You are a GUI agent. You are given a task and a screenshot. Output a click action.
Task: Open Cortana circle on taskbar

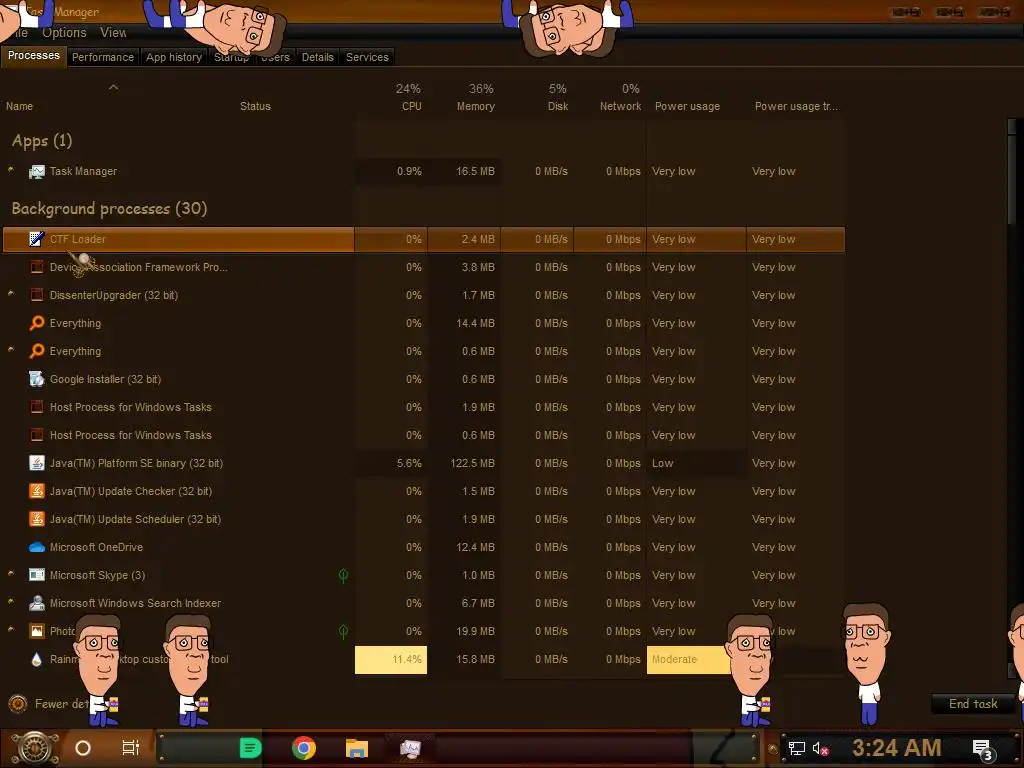tap(83, 748)
